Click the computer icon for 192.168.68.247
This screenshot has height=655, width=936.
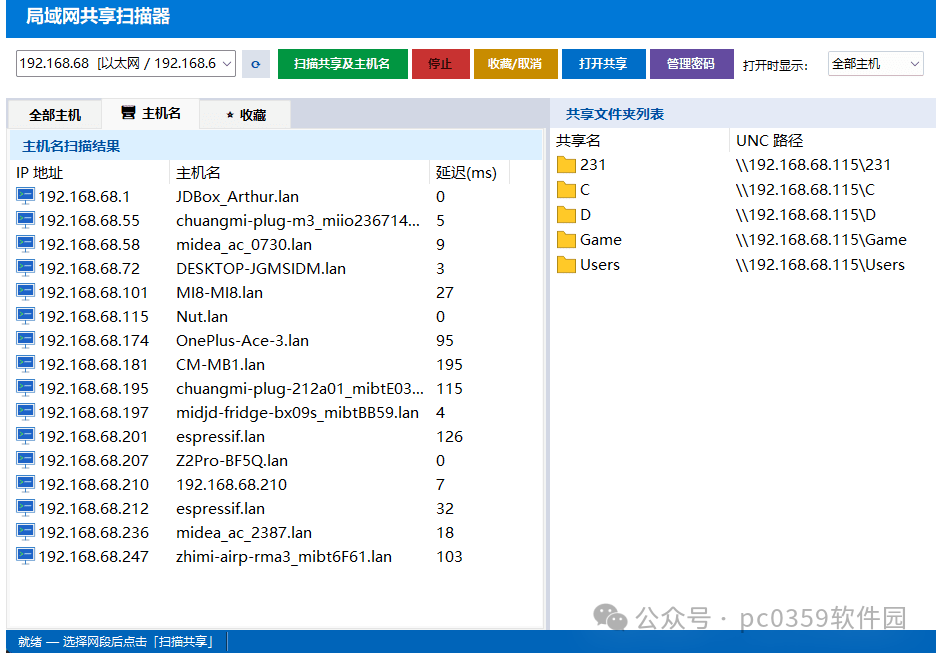coord(25,556)
